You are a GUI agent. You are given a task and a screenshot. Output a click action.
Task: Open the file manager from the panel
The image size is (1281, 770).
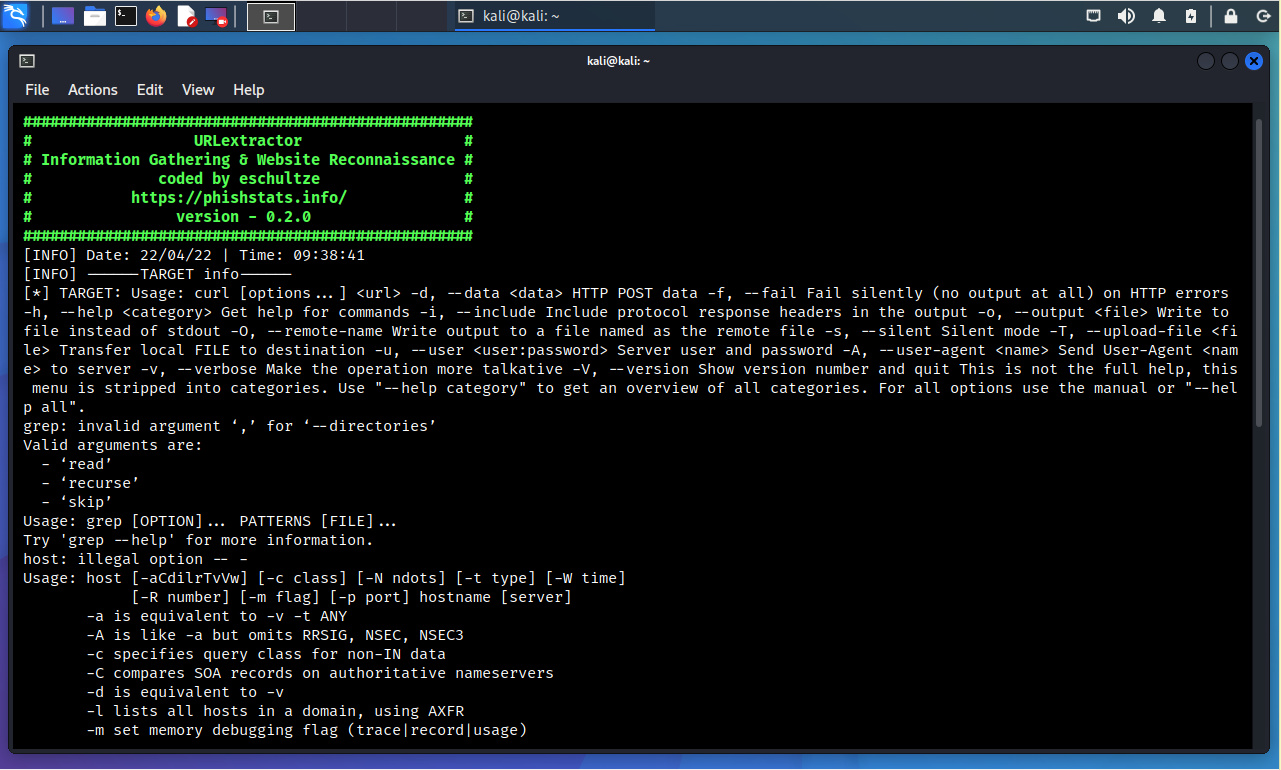95,16
